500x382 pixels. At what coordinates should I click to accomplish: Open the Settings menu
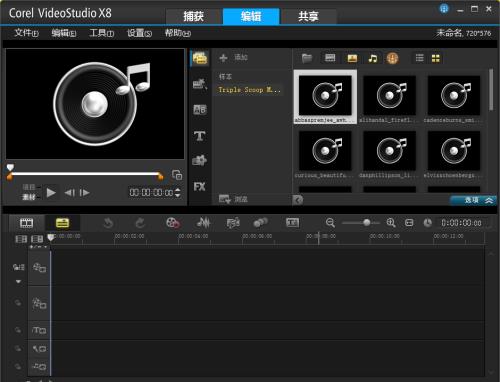139,33
